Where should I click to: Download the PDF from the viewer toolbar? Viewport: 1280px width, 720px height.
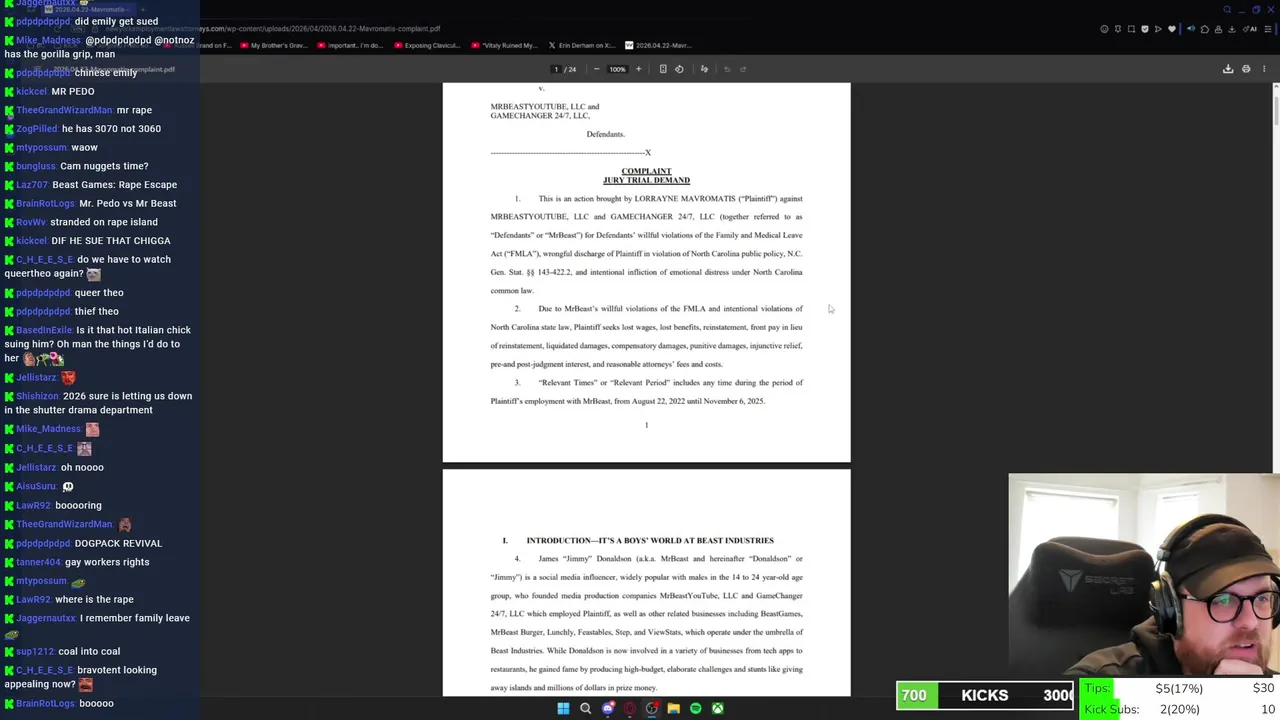coord(1228,69)
